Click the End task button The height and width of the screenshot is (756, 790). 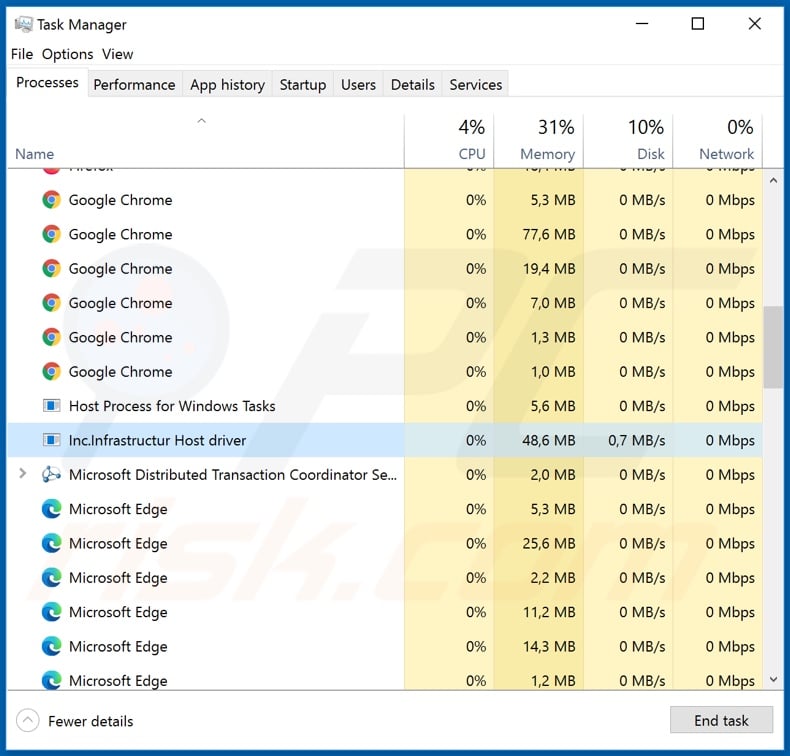[721, 720]
